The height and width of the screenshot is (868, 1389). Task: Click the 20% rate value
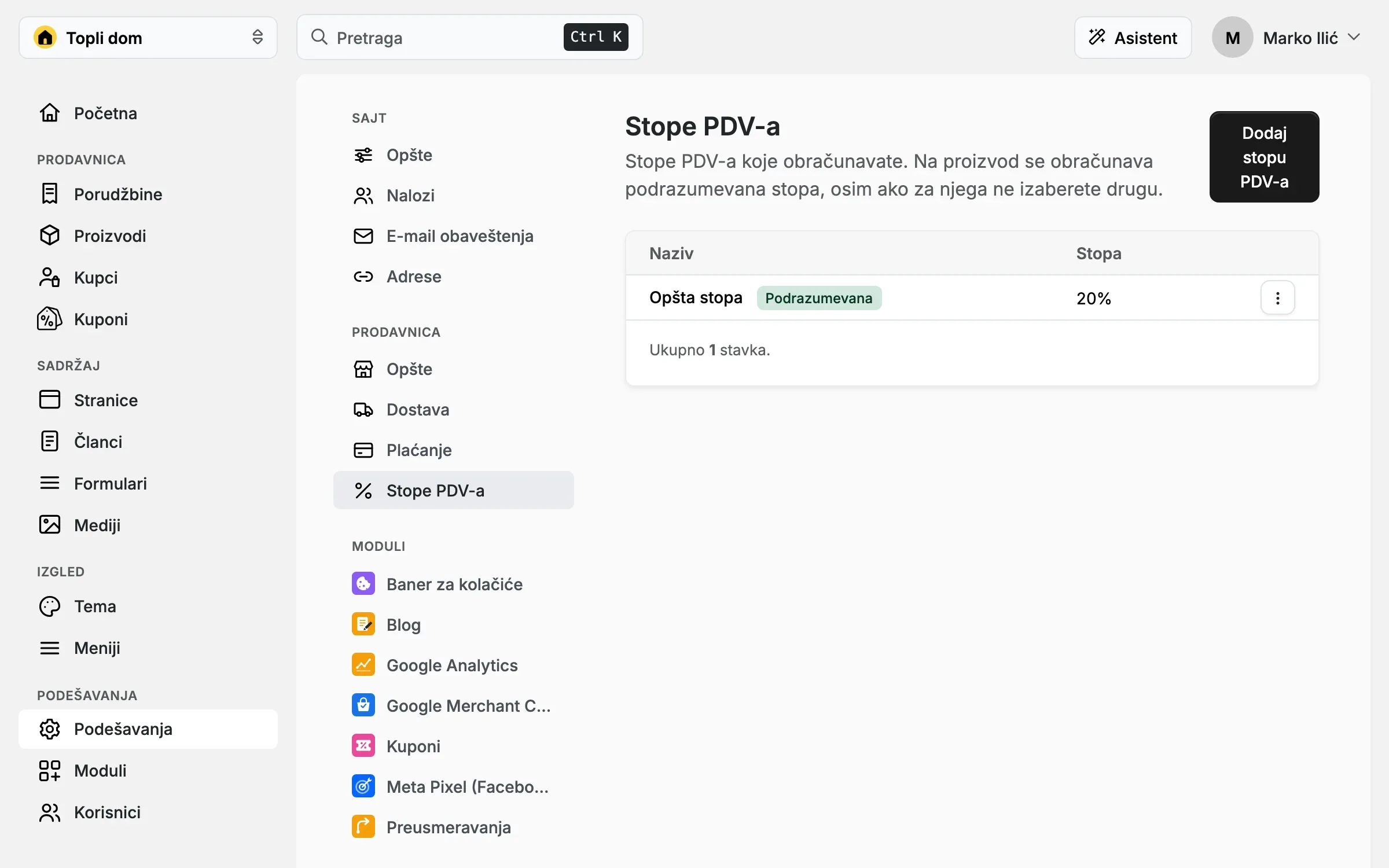(x=1093, y=299)
